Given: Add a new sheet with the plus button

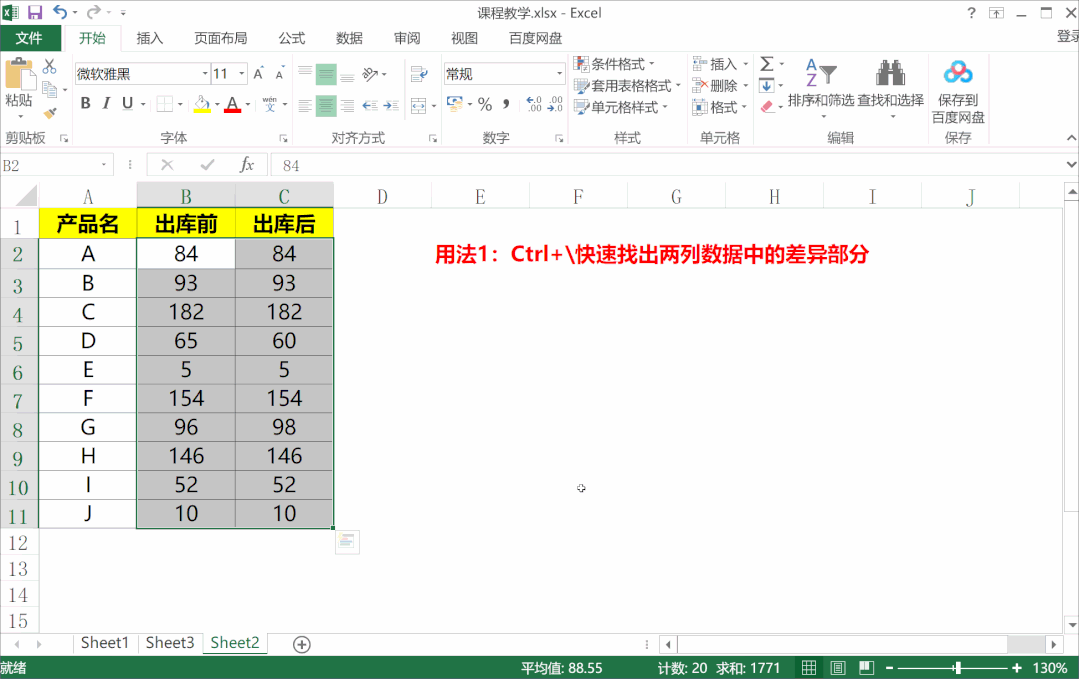Looking at the screenshot, I should coord(301,644).
